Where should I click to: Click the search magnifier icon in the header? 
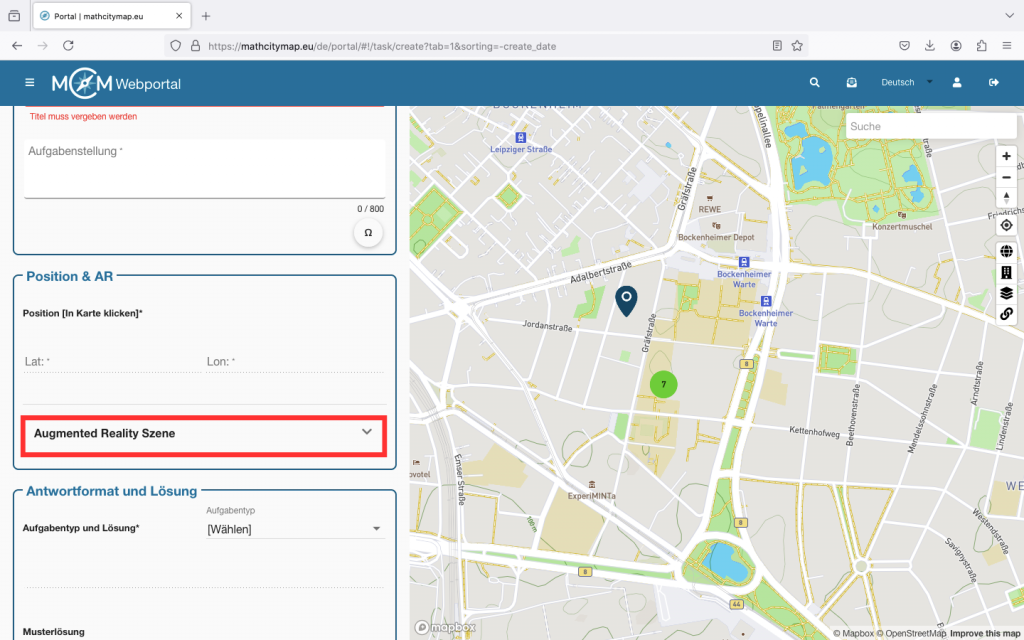(x=815, y=83)
